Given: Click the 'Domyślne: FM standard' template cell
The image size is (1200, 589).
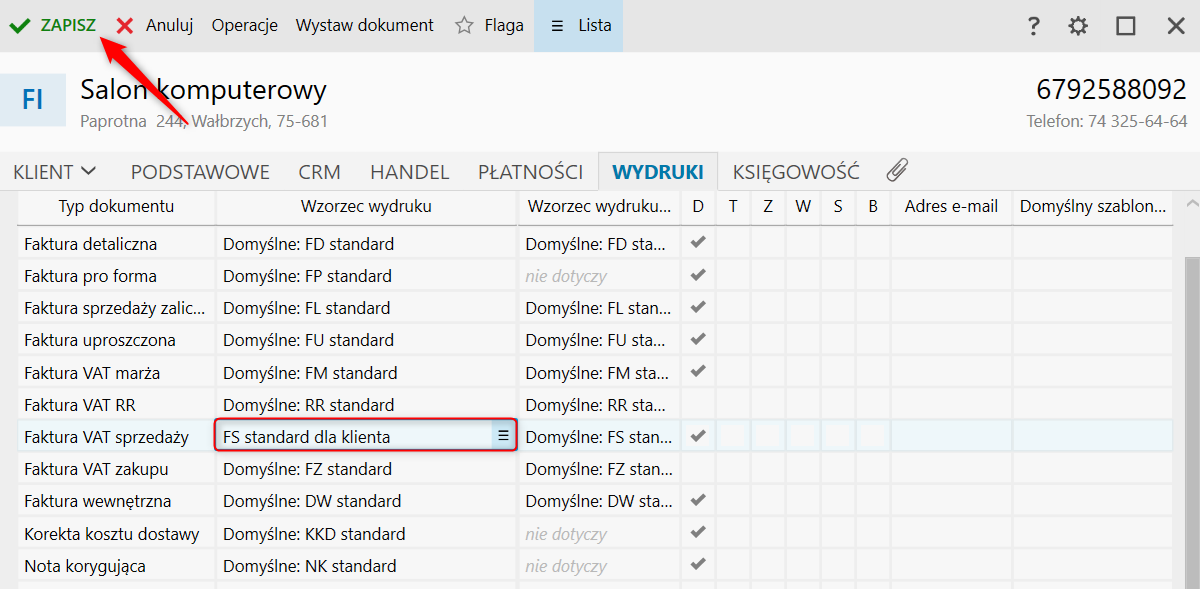Looking at the screenshot, I should (367, 372).
